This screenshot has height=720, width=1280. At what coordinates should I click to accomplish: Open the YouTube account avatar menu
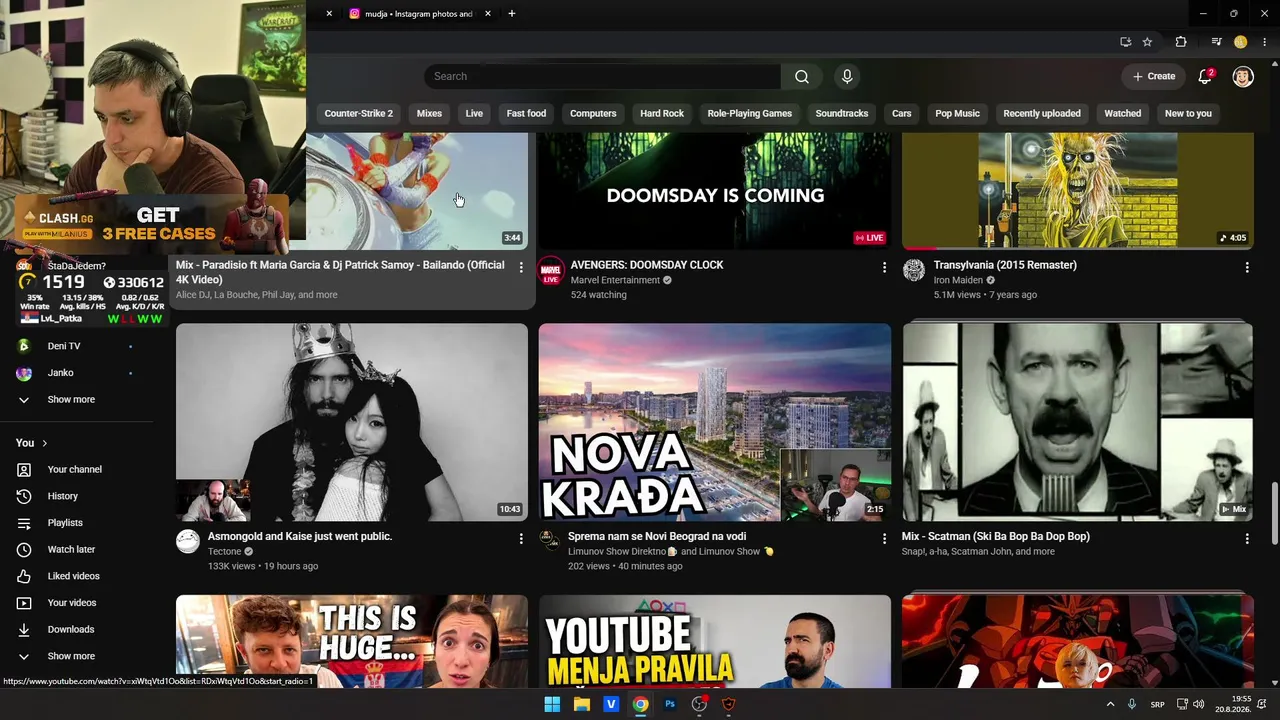[x=1243, y=76]
